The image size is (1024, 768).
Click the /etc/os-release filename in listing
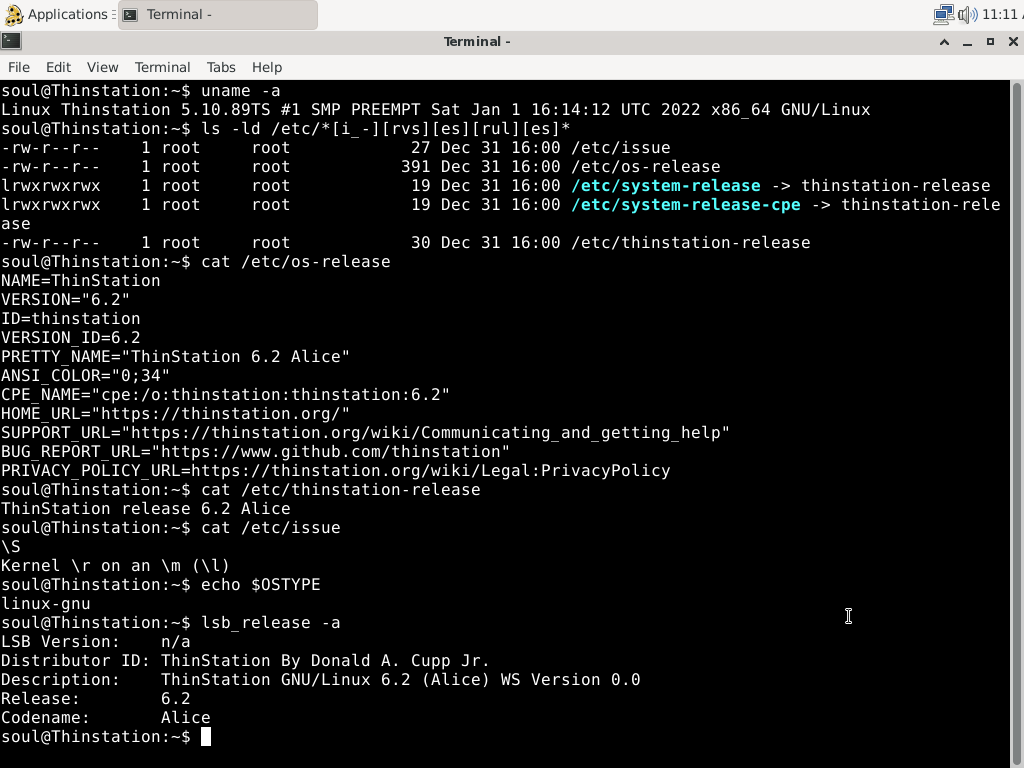[x=646, y=167]
